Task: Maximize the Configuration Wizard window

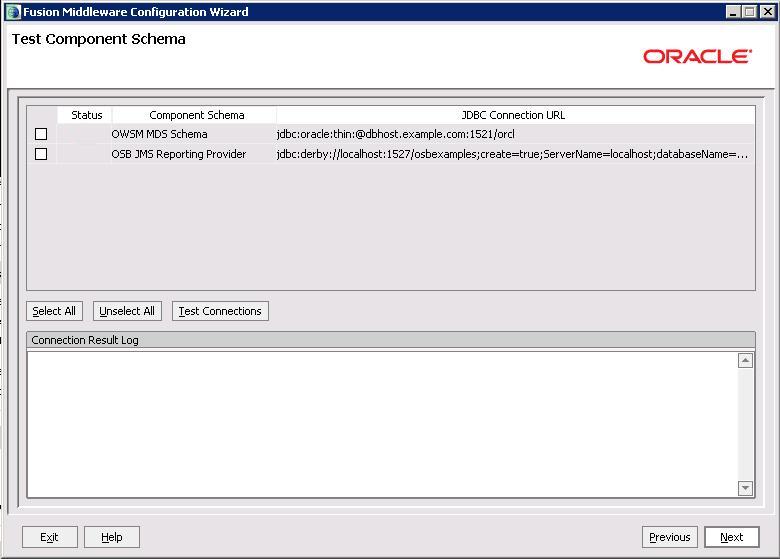Action: (x=750, y=12)
